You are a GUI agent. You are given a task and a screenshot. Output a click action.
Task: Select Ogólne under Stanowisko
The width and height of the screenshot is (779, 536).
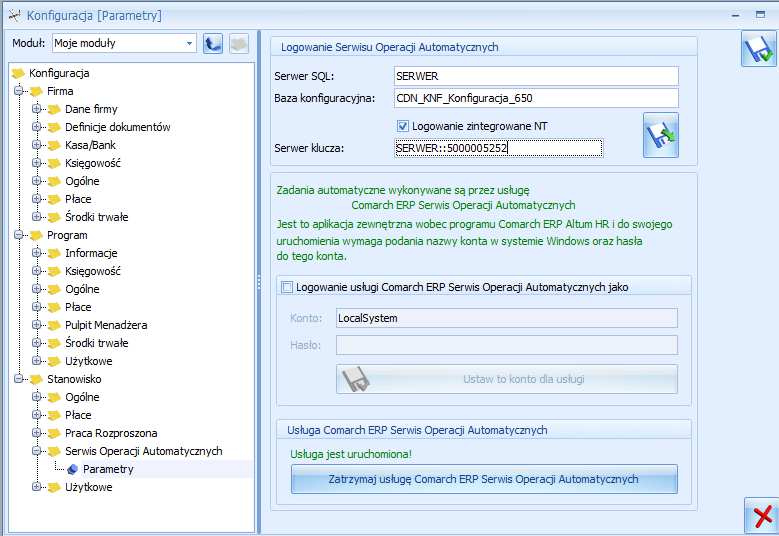pyautogui.click(x=82, y=397)
